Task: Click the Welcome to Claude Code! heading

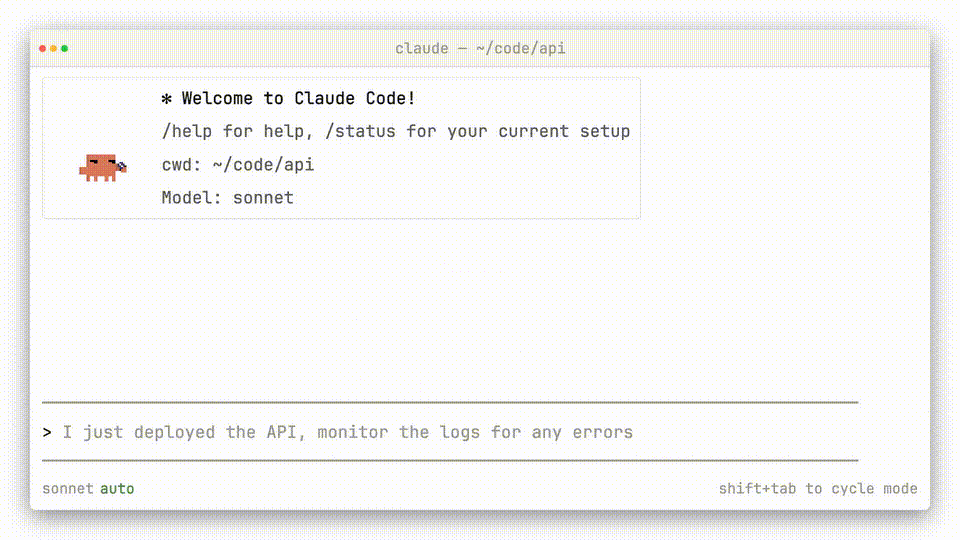Action: 298,98
